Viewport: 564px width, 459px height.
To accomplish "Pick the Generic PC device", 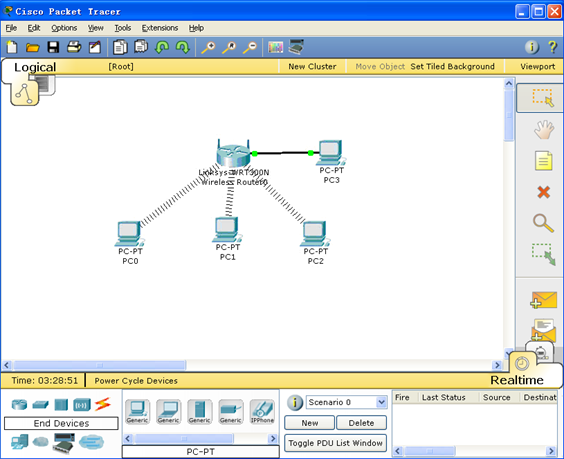I will click(x=137, y=412).
